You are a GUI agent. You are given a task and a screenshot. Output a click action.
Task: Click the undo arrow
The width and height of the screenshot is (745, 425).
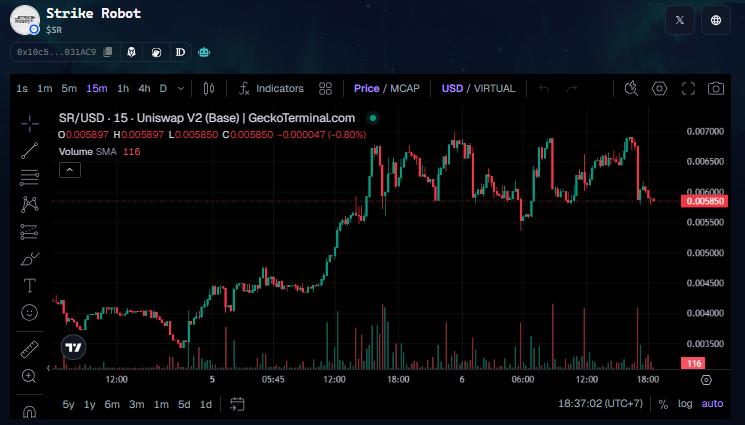544,88
